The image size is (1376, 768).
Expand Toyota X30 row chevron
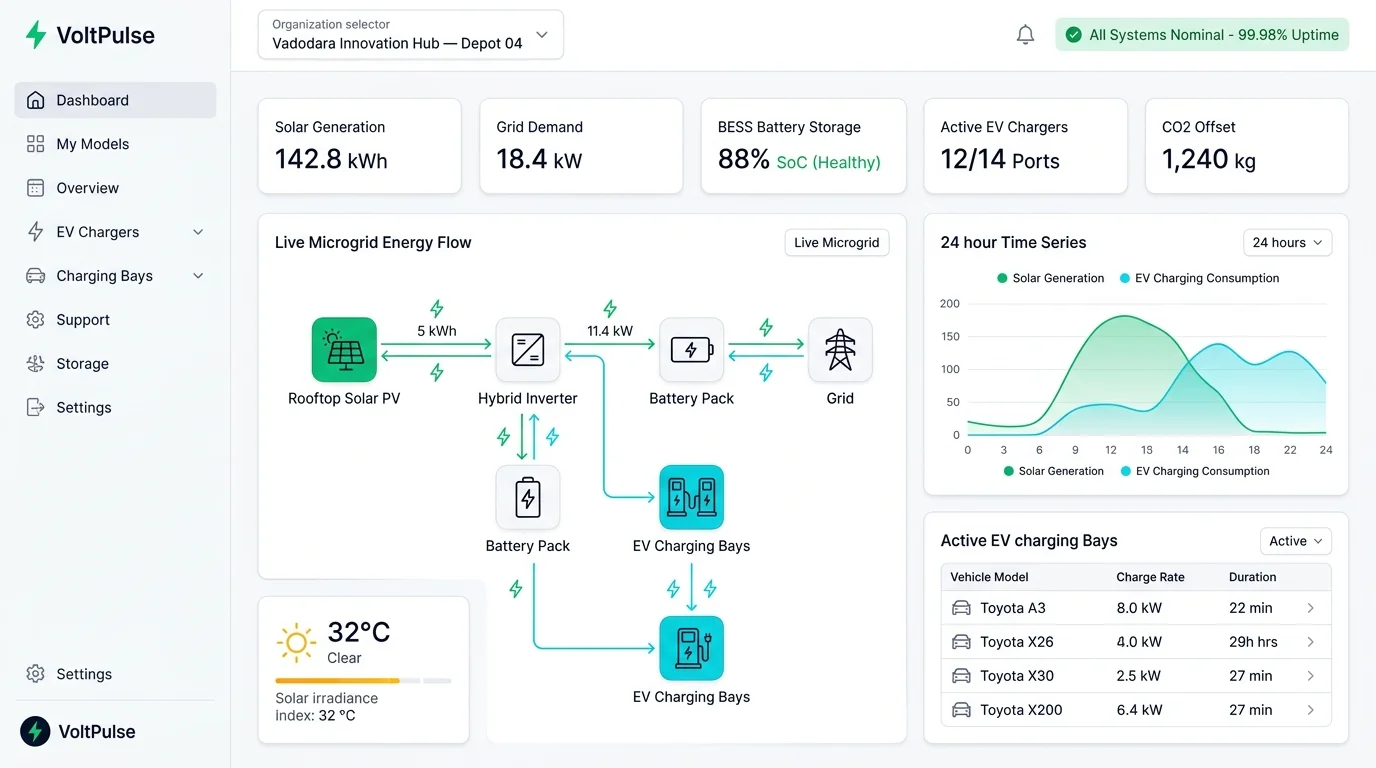(x=1311, y=676)
